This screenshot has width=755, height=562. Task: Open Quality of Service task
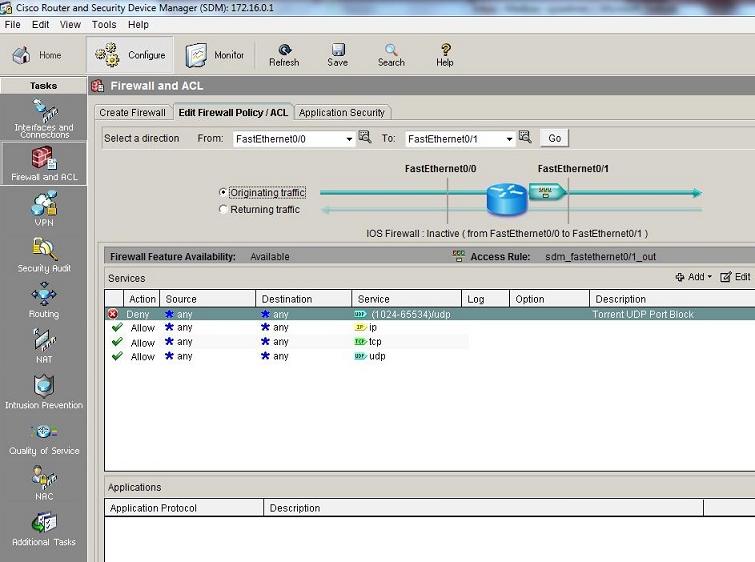(x=43, y=437)
